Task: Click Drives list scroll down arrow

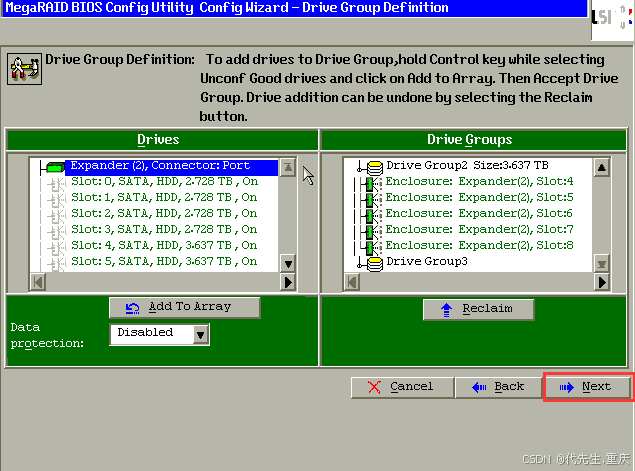Action: (288, 264)
